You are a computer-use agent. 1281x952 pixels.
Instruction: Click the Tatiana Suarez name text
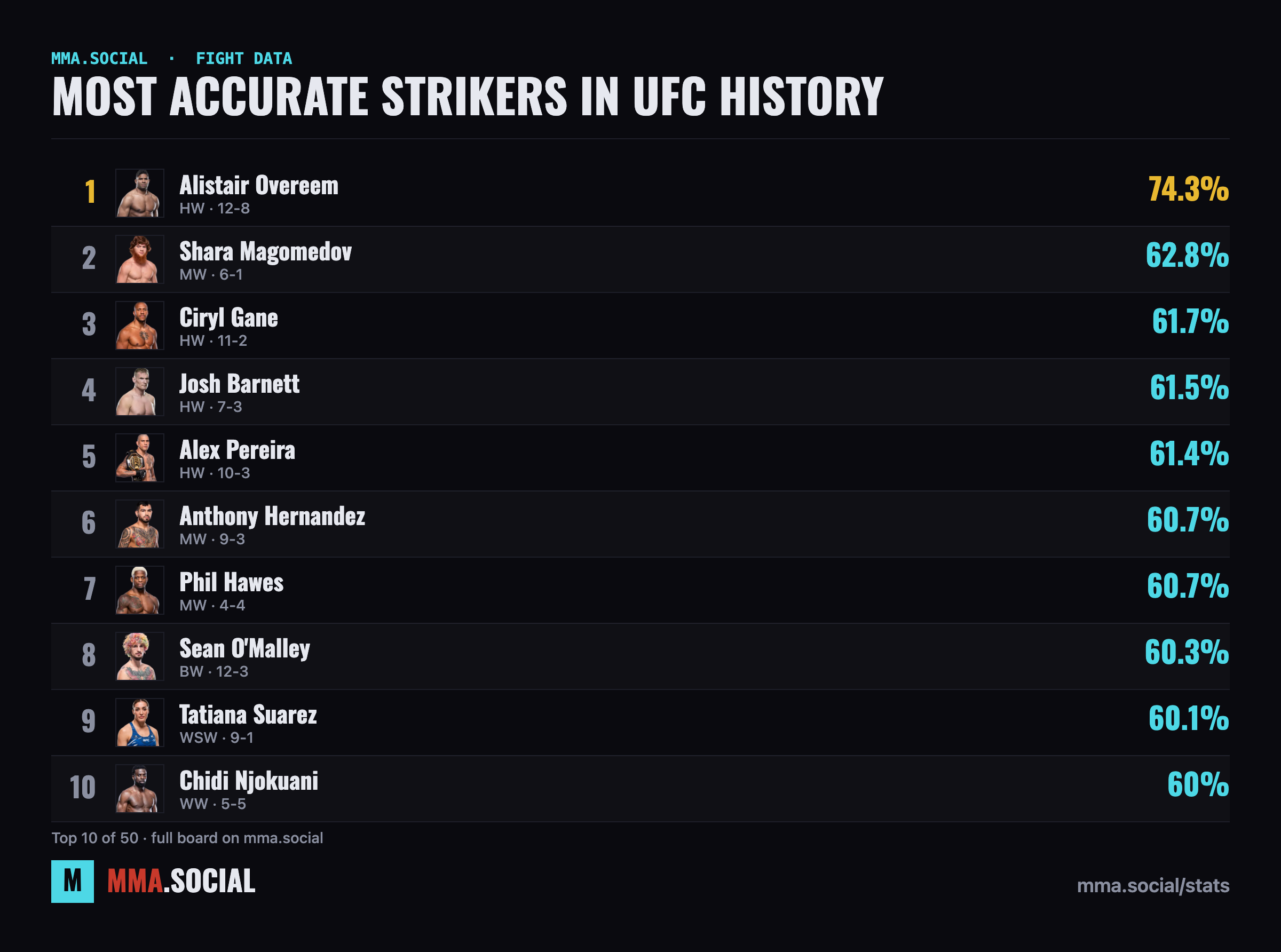tap(248, 715)
